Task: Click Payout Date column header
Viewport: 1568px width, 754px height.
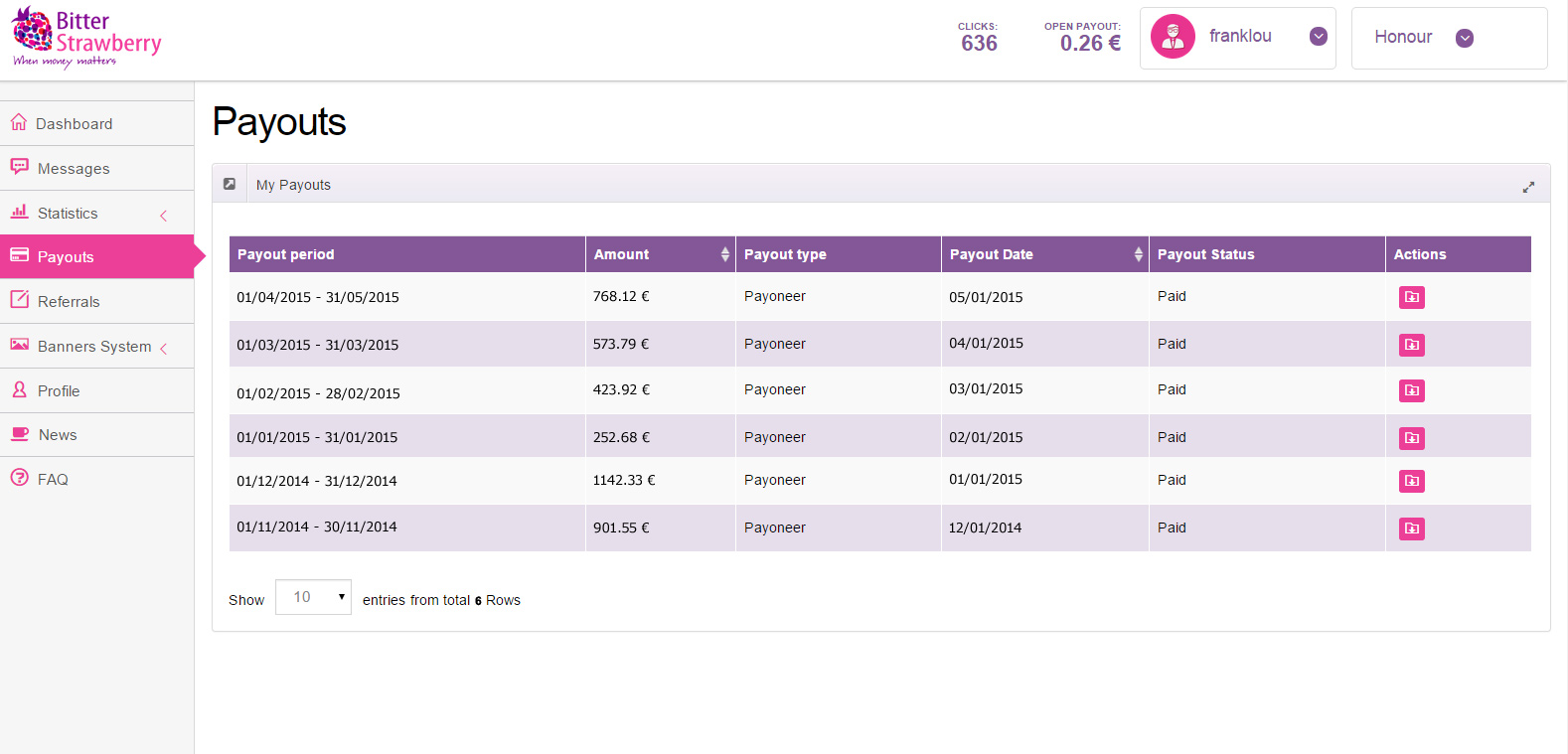Action: tap(1045, 254)
